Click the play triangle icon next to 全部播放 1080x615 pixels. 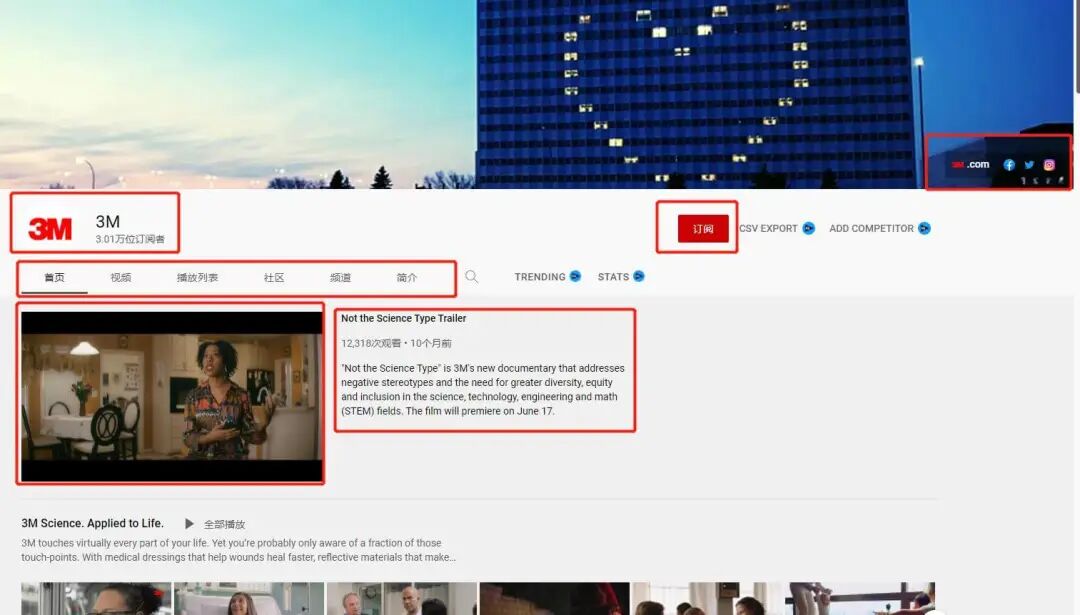(x=189, y=524)
